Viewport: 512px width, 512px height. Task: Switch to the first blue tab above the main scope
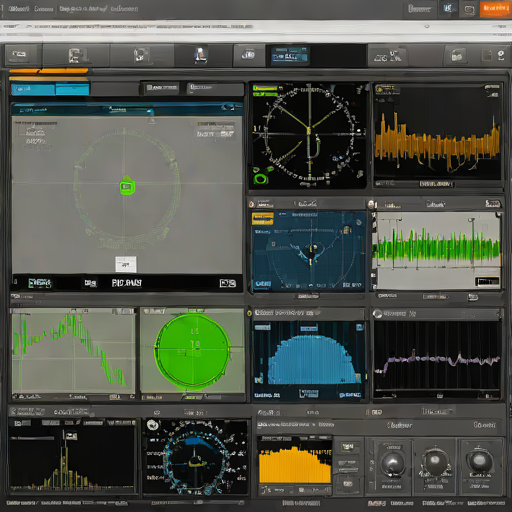pyautogui.click(x=33, y=89)
